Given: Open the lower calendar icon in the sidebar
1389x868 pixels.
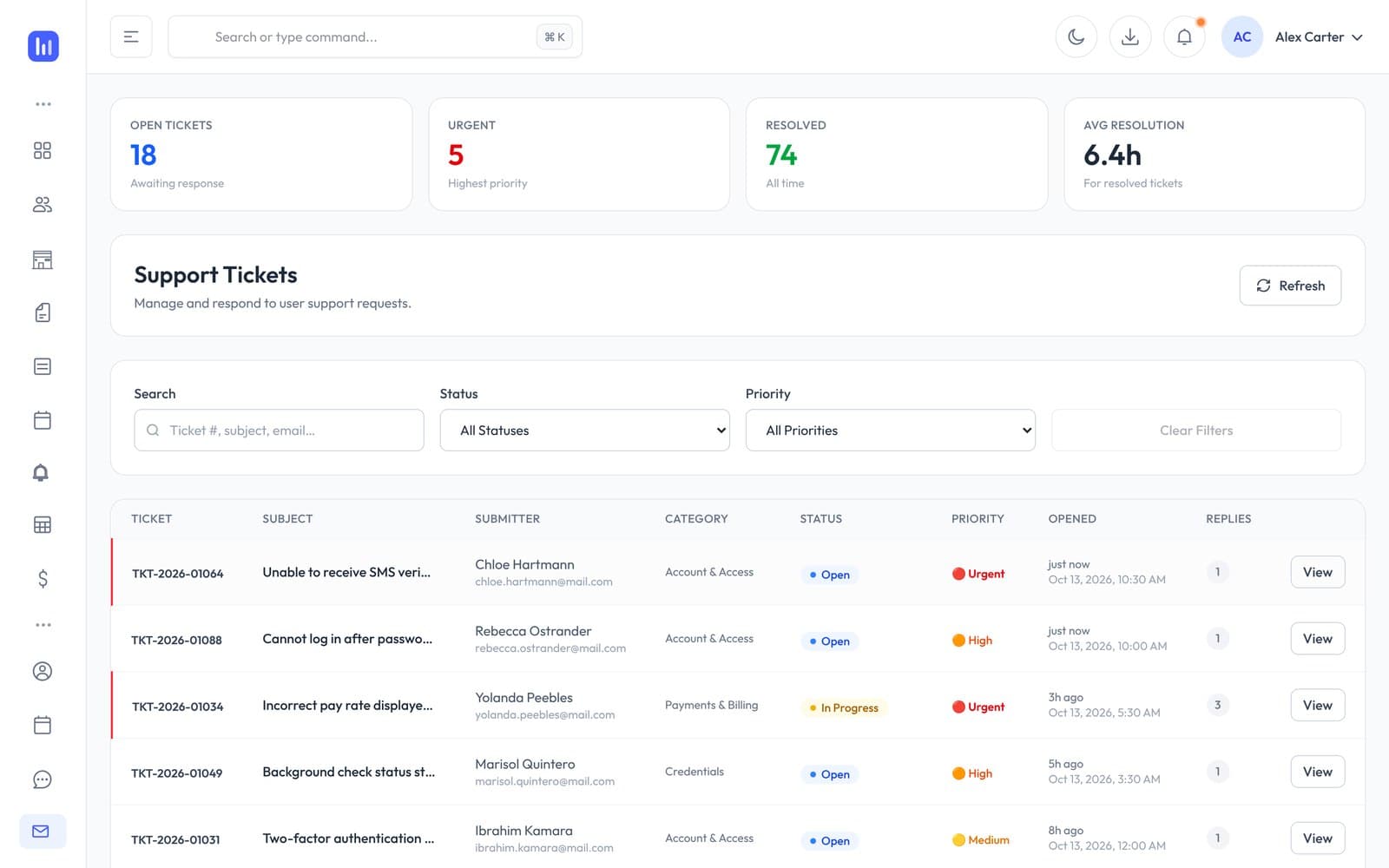Looking at the screenshot, I should coord(43,725).
